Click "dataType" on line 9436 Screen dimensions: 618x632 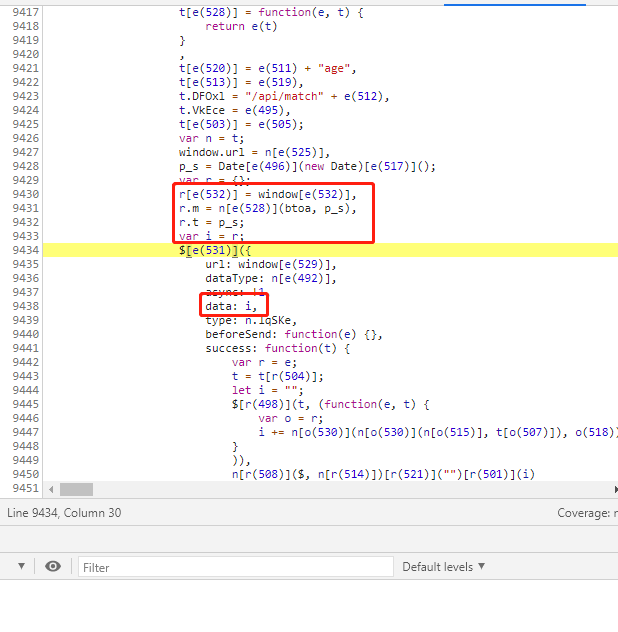[231, 278]
